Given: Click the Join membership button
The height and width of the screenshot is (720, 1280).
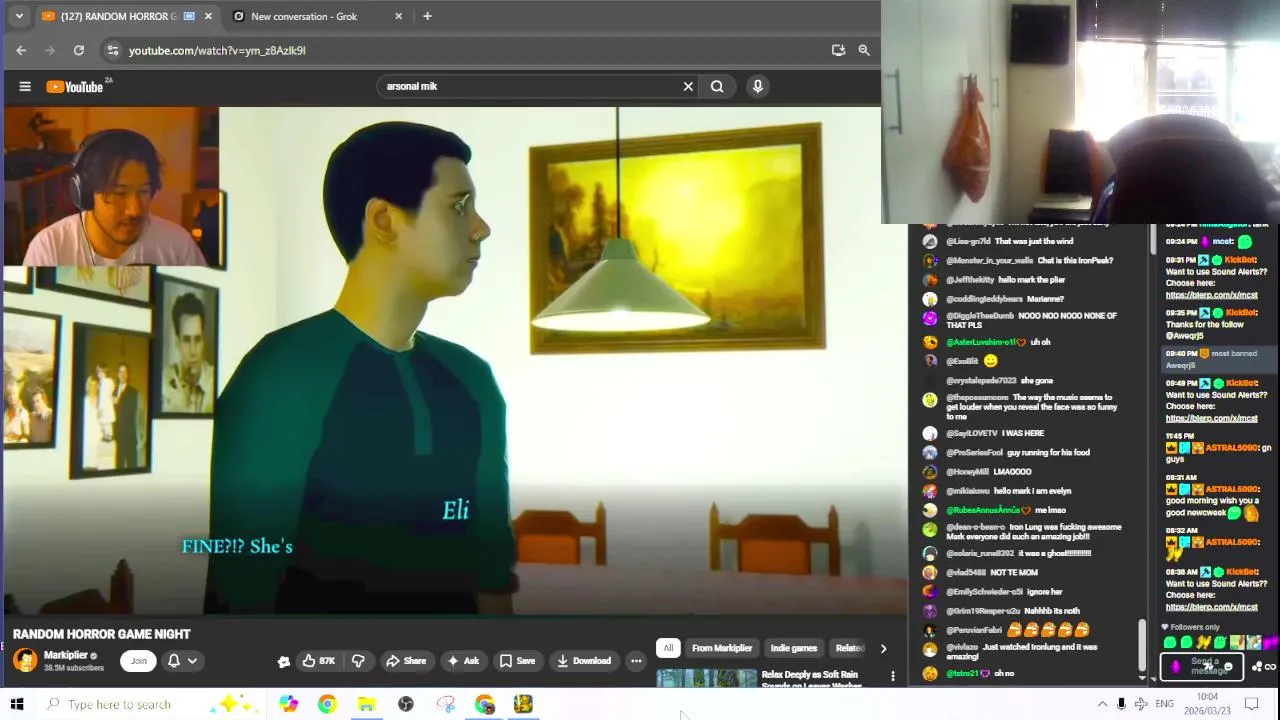Looking at the screenshot, I should [x=139, y=660].
